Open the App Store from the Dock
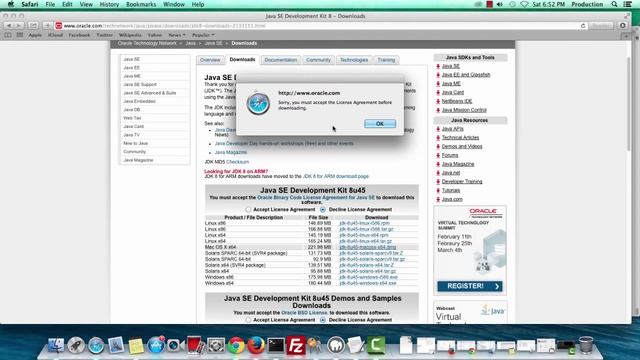The height and width of the screenshot is (360, 640). pos(156,345)
